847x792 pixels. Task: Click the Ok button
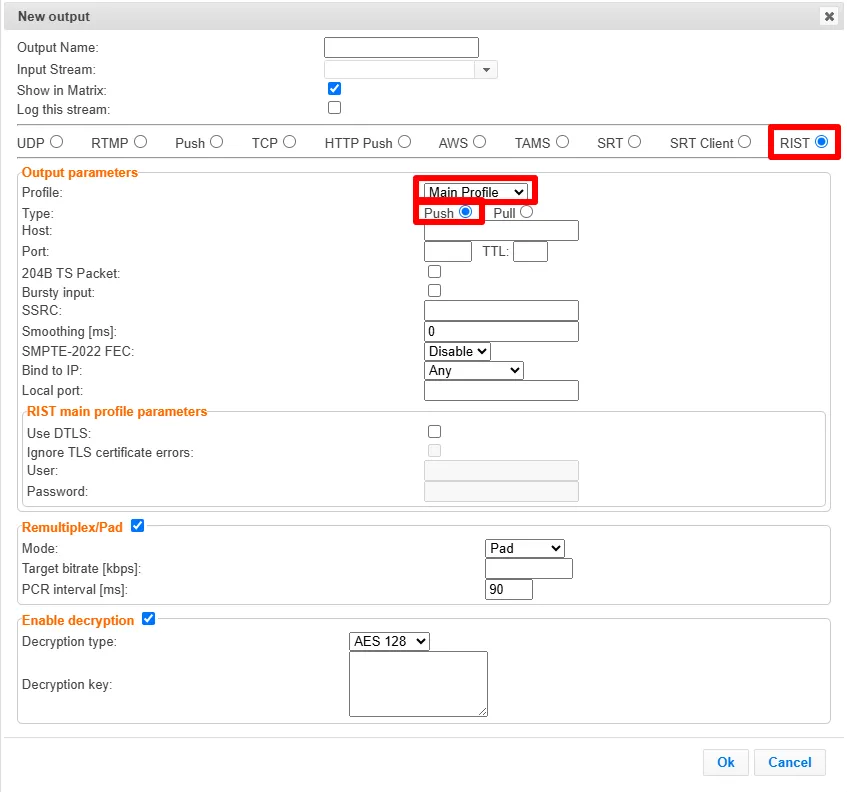pos(725,762)
